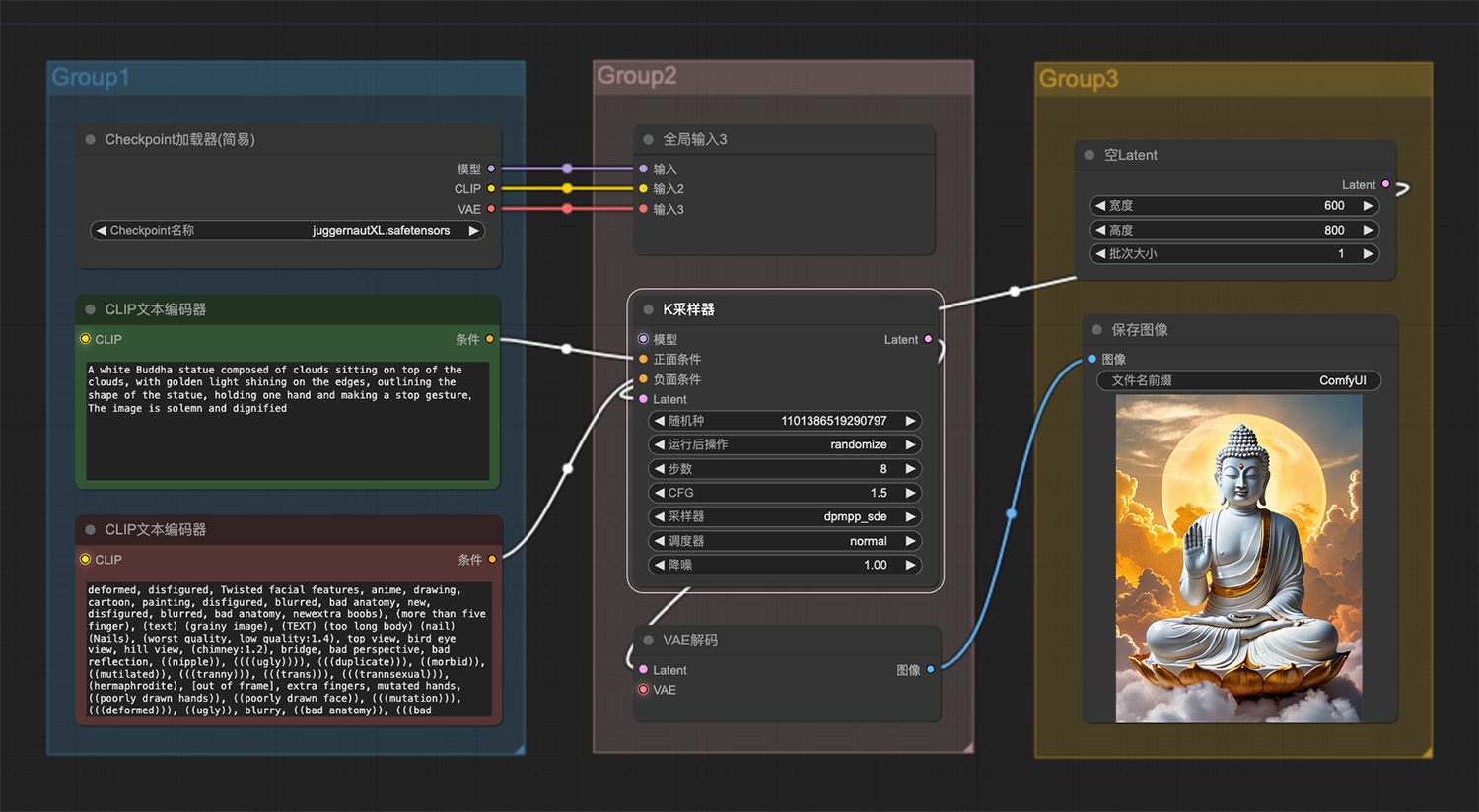The width and height of the screenshot is (1479, 812).
Task: Click the CLIP input port on the red CLIP文本编码器
Action: click(86, 559)
